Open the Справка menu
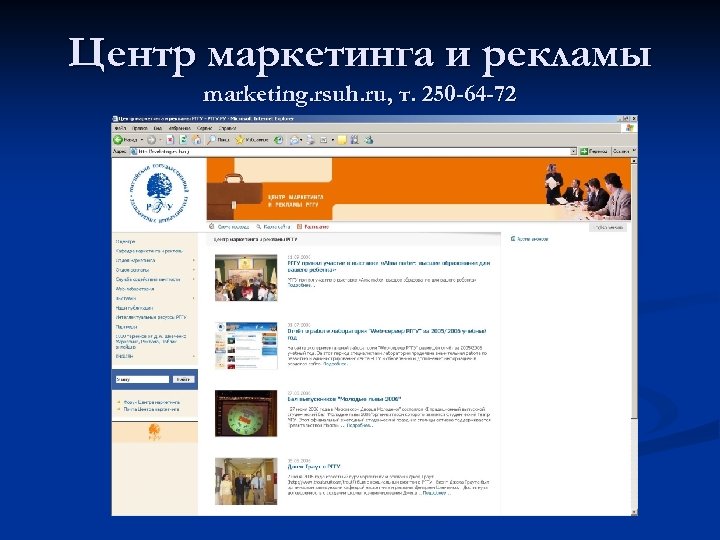Image resolution: width=720 pixels, height=540 pixels. click(227, 128)
